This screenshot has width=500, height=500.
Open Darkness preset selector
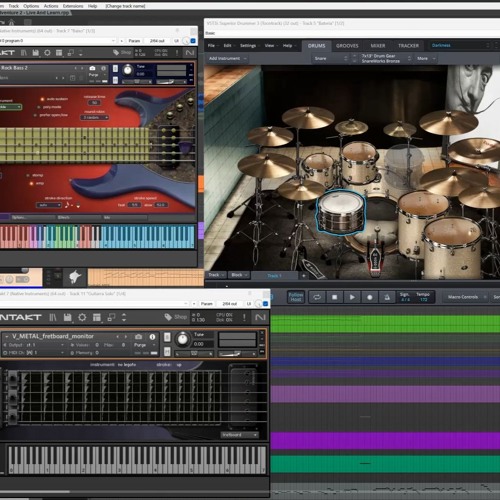point(461,45)
